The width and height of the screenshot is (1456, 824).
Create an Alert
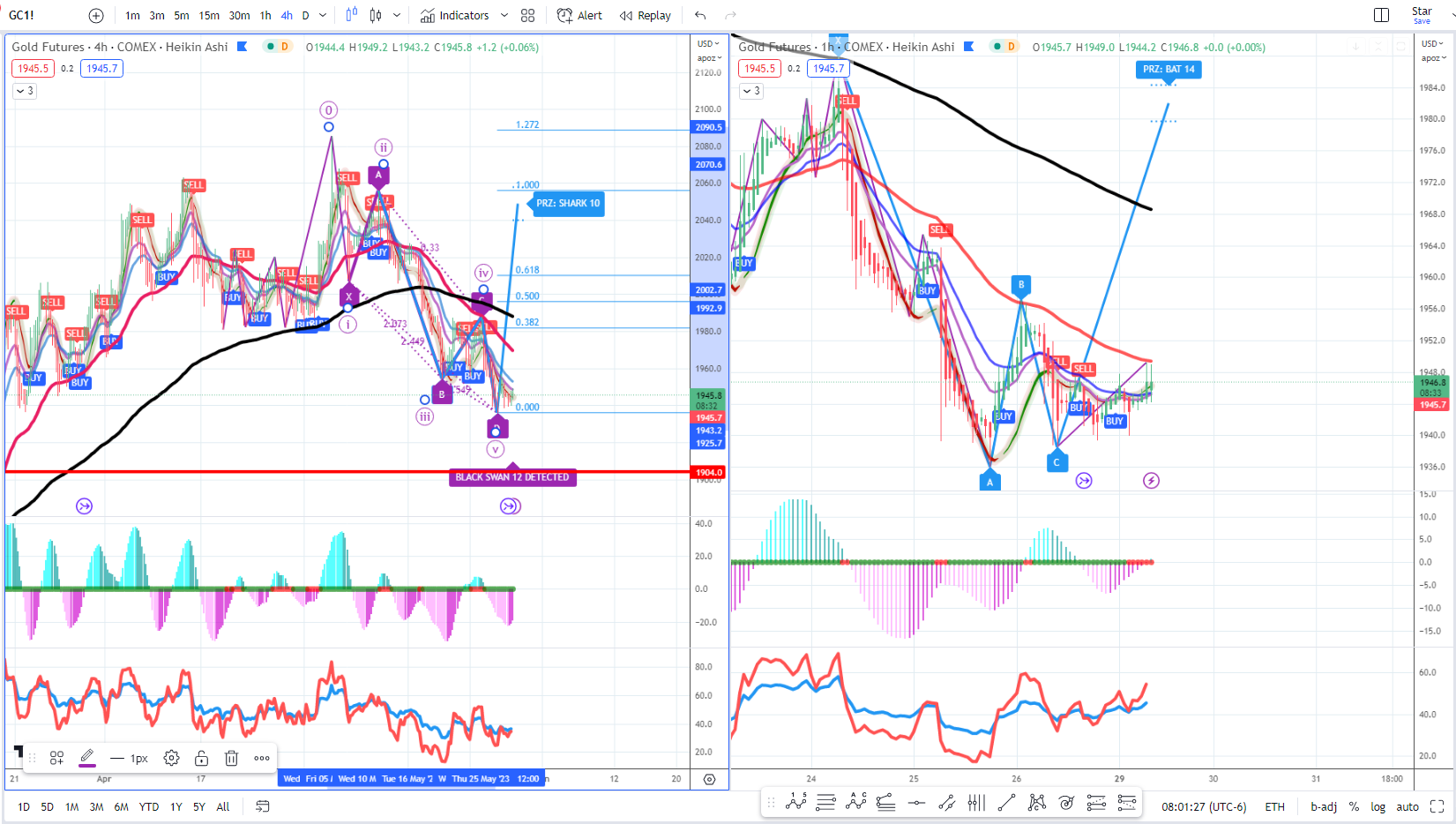tap(579, 15)
